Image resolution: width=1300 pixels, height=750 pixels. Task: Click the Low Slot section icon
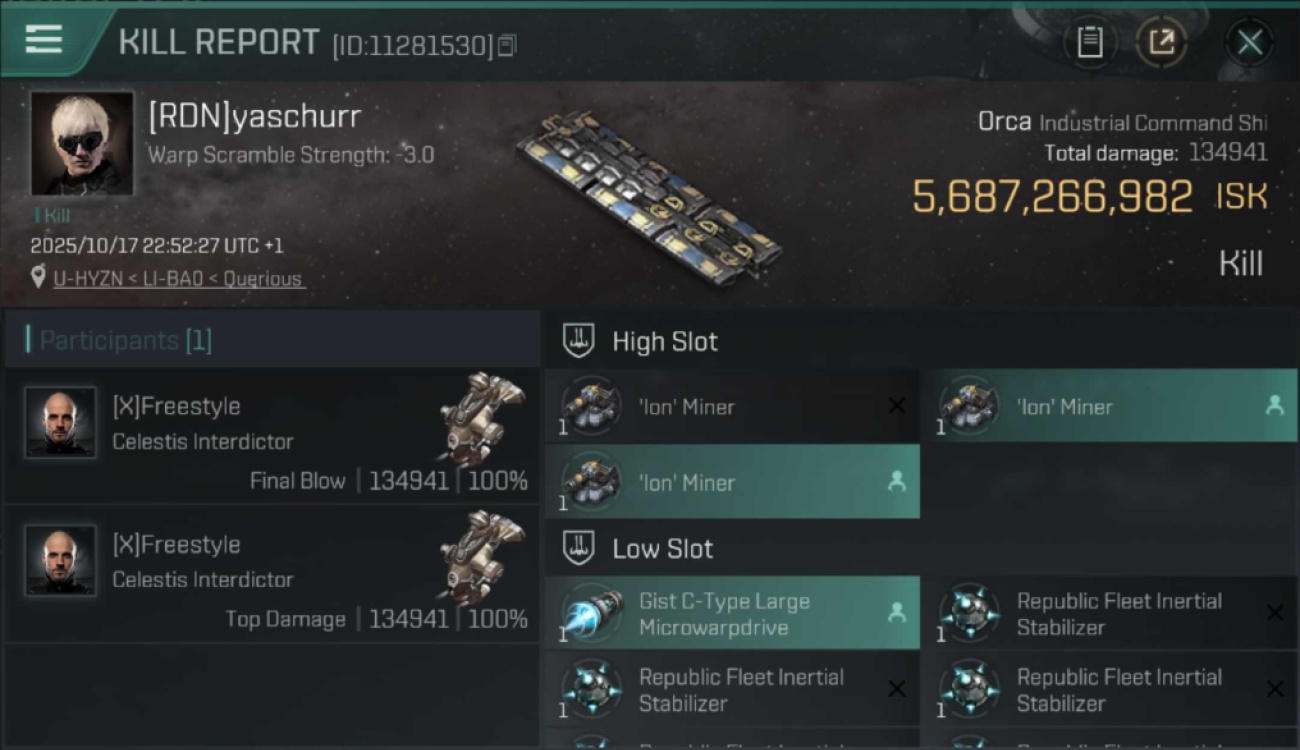pos(579,548)
